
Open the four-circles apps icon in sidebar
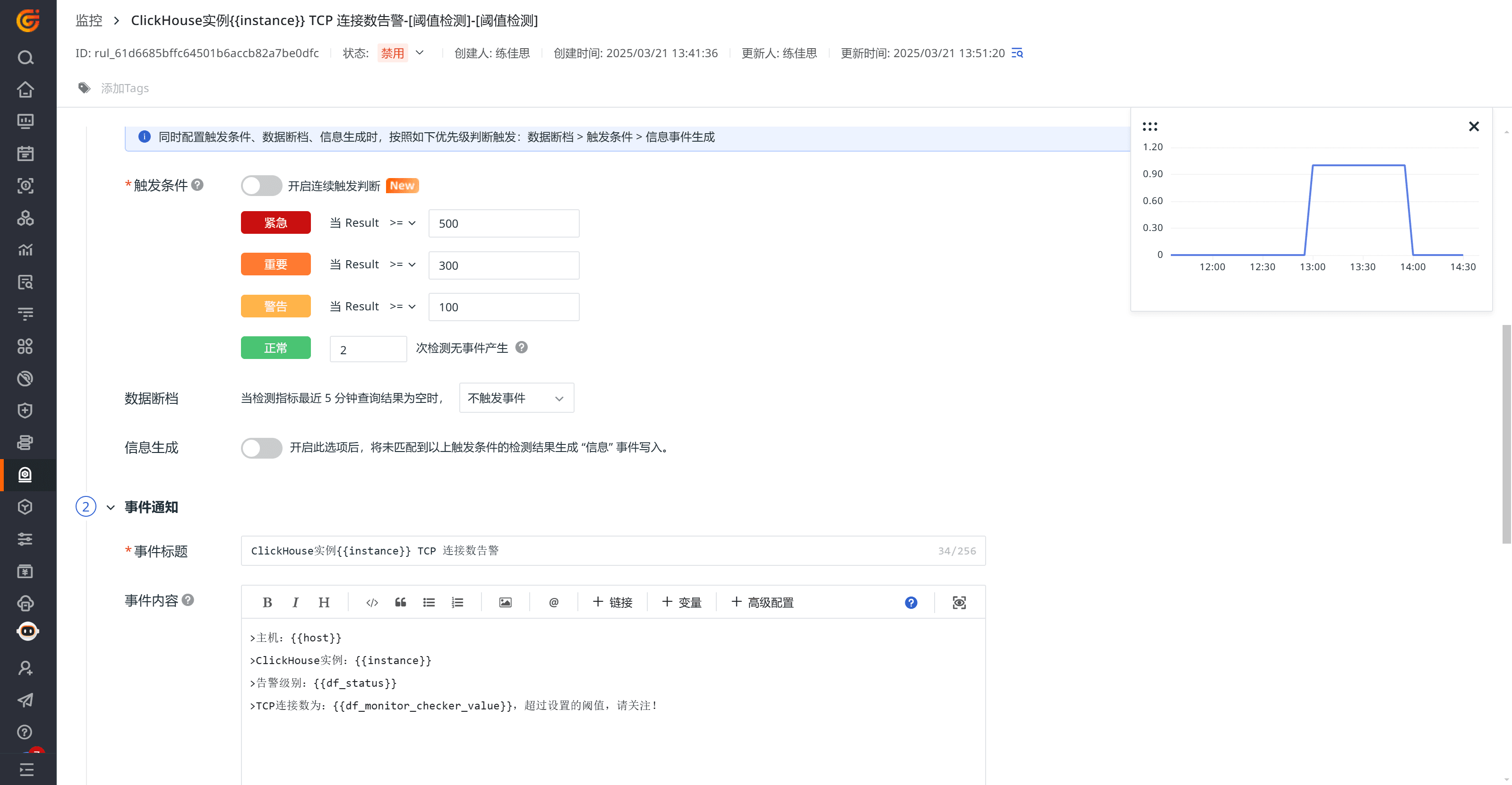click(x=25, y=346)
